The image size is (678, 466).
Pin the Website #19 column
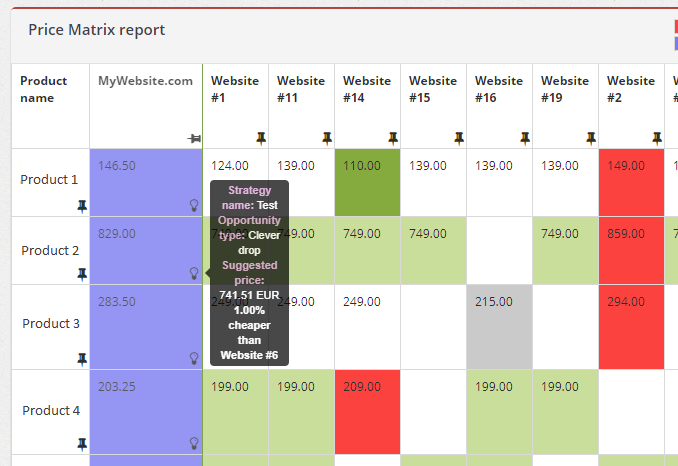click(591, 138)
